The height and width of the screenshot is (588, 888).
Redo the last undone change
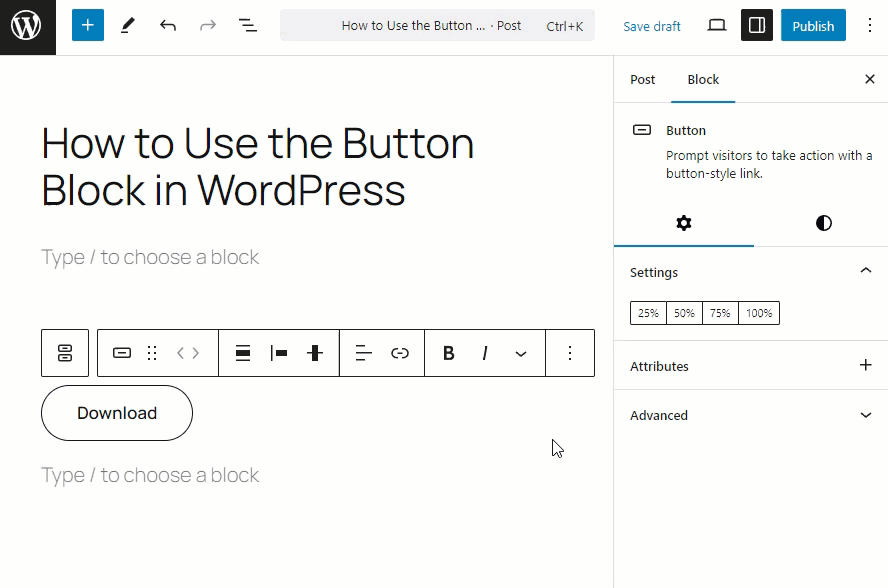point(208,25)
